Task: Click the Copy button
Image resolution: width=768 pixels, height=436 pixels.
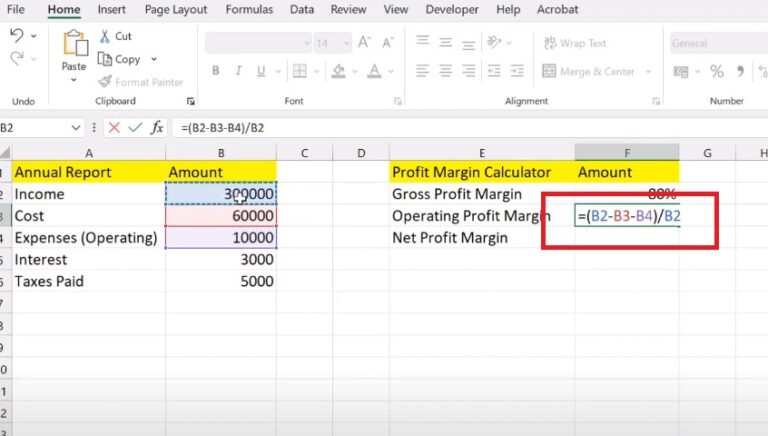Action: (x=120, y=59)
